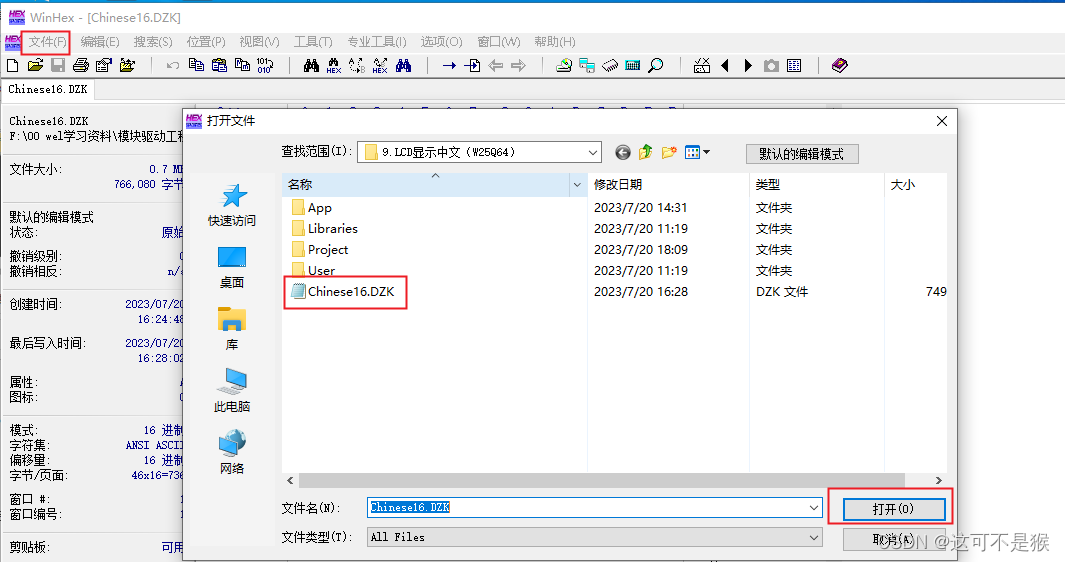Select 库 in places sidebar
Screen dimensions: 1065x562
click(232, 329)
